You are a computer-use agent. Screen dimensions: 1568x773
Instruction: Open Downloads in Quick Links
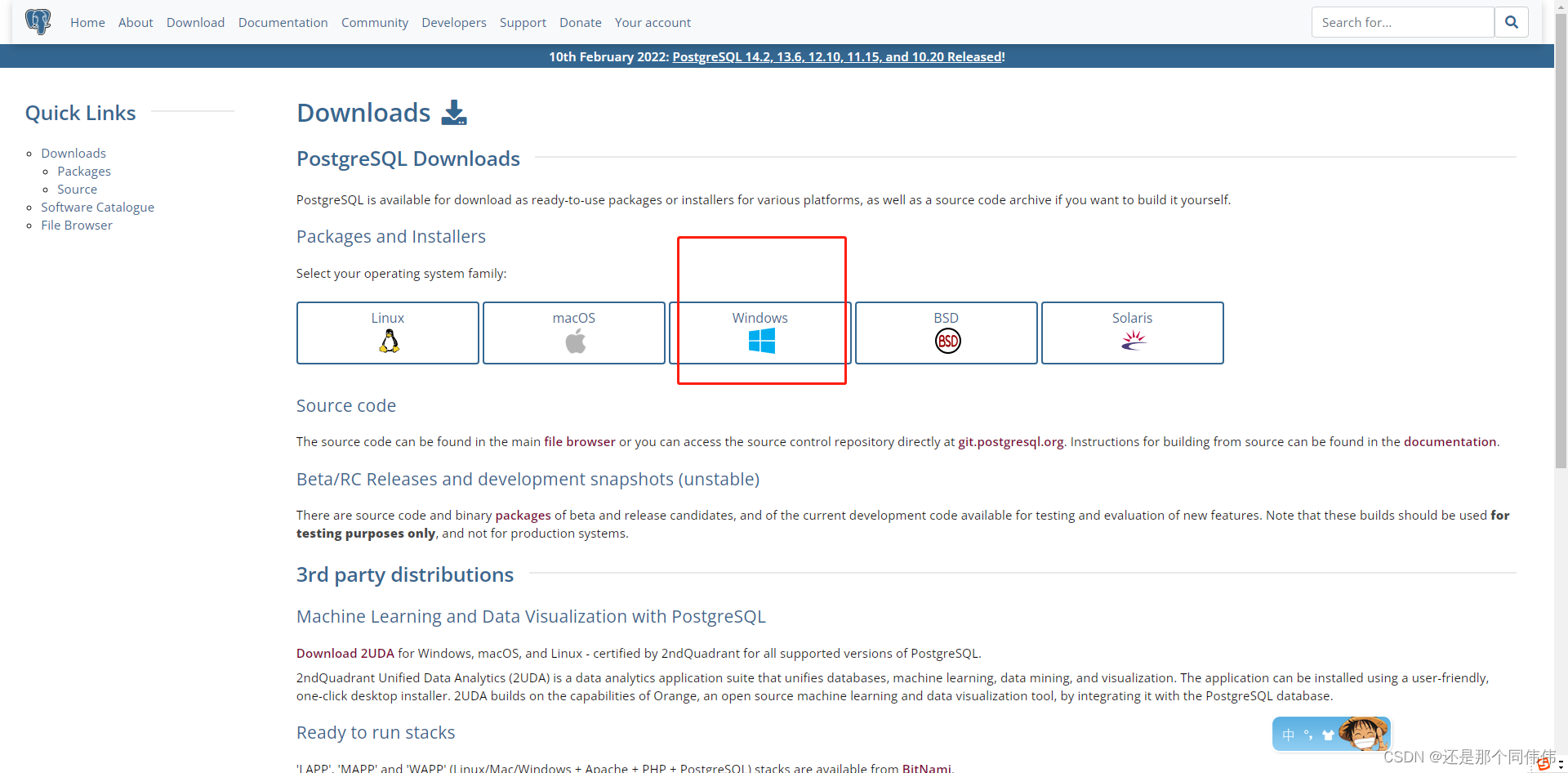coord(73,153)
